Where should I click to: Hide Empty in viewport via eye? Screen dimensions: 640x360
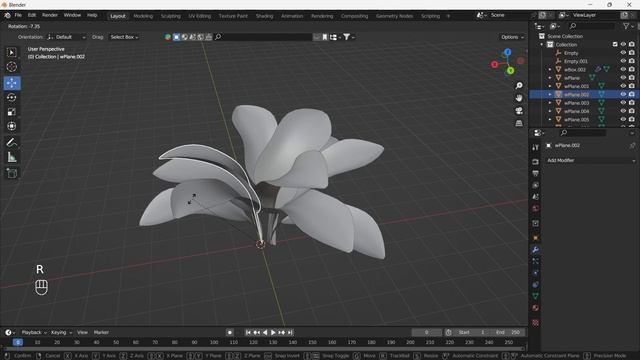coord(623,53)
